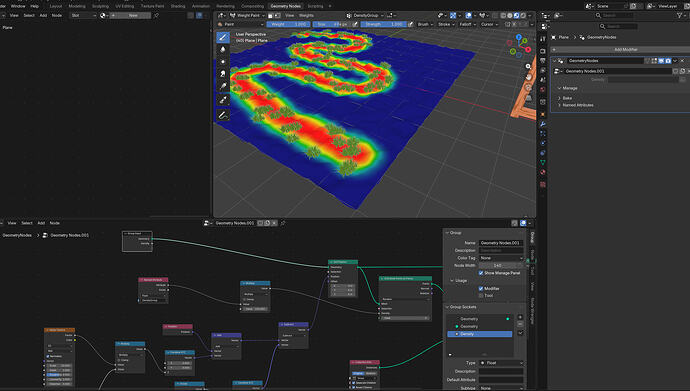Adjust the Node Width field

coord(501,266)
